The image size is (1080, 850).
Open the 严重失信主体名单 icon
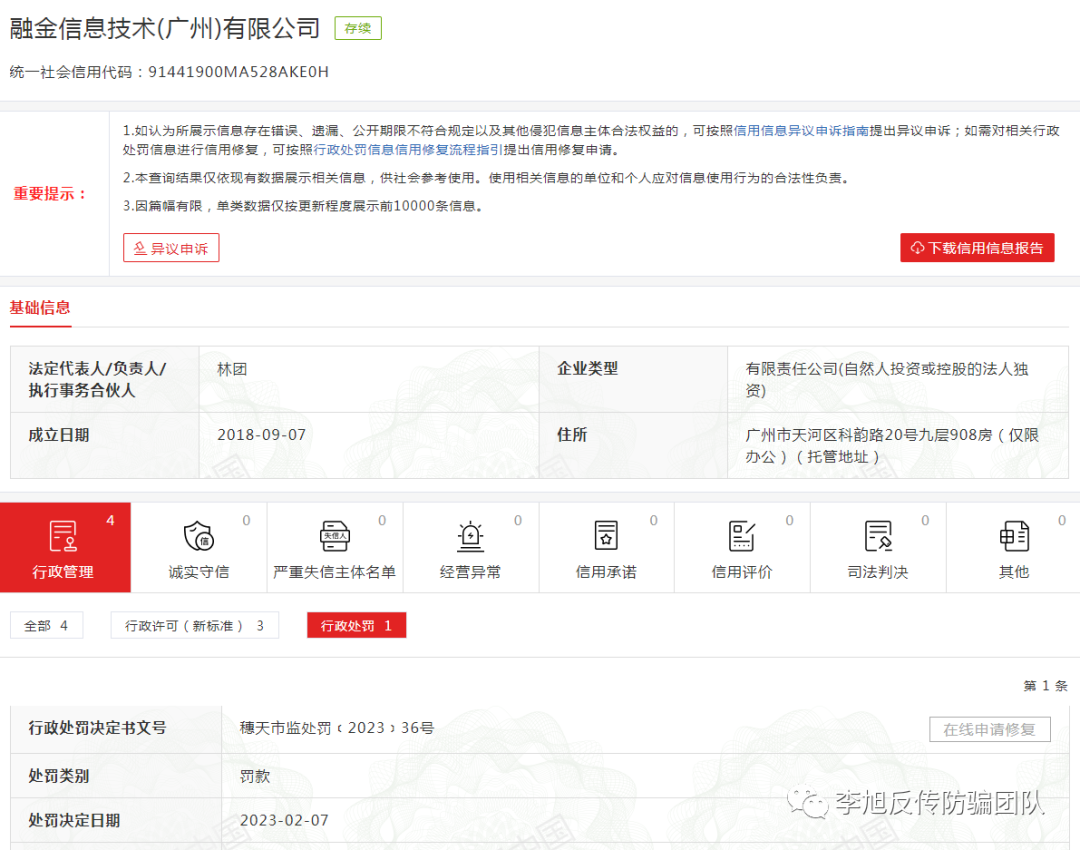[335, 536]
